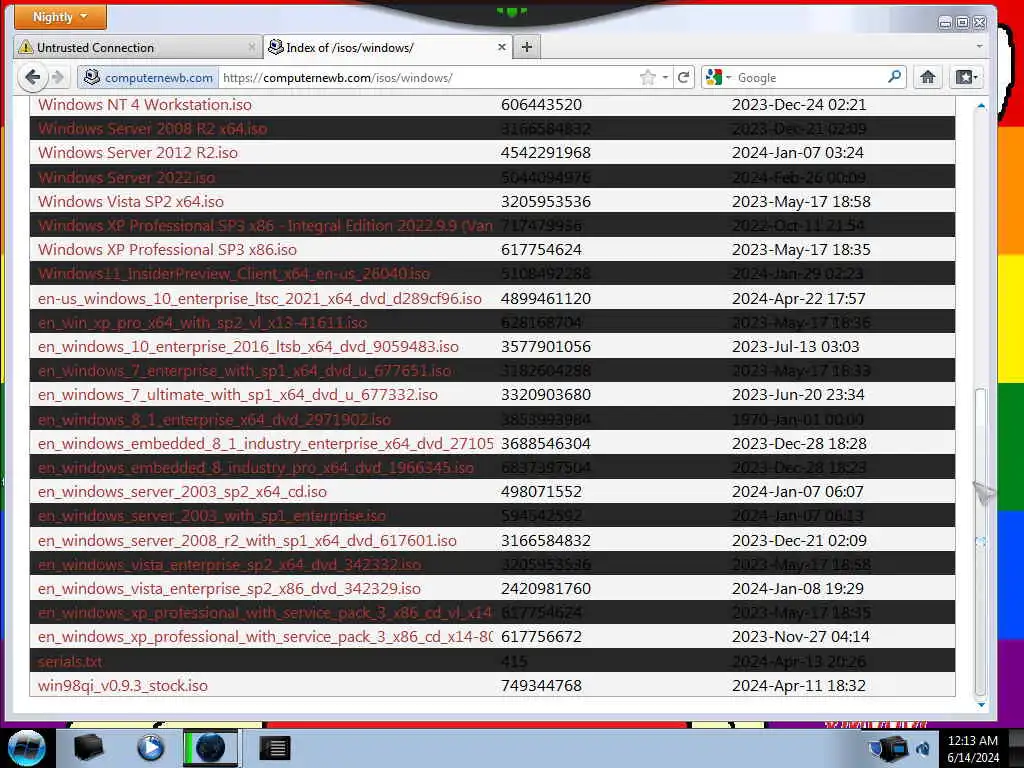Open en_windows_10_enterprise_2016_ltsb iso link
The width and height of the screenshot is (1024, 768).
coord(248,347)
